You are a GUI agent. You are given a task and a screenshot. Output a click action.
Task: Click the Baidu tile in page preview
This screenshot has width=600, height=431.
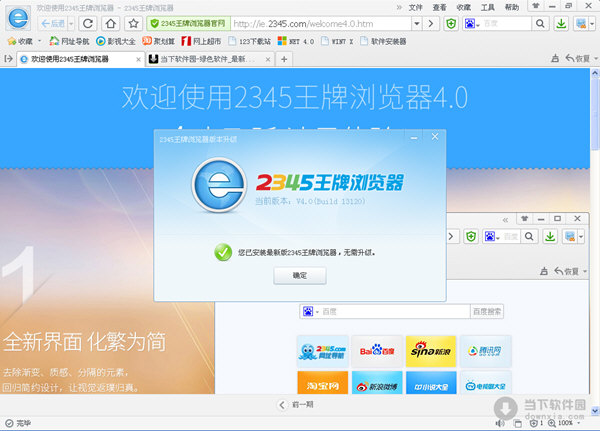(377, 351)
